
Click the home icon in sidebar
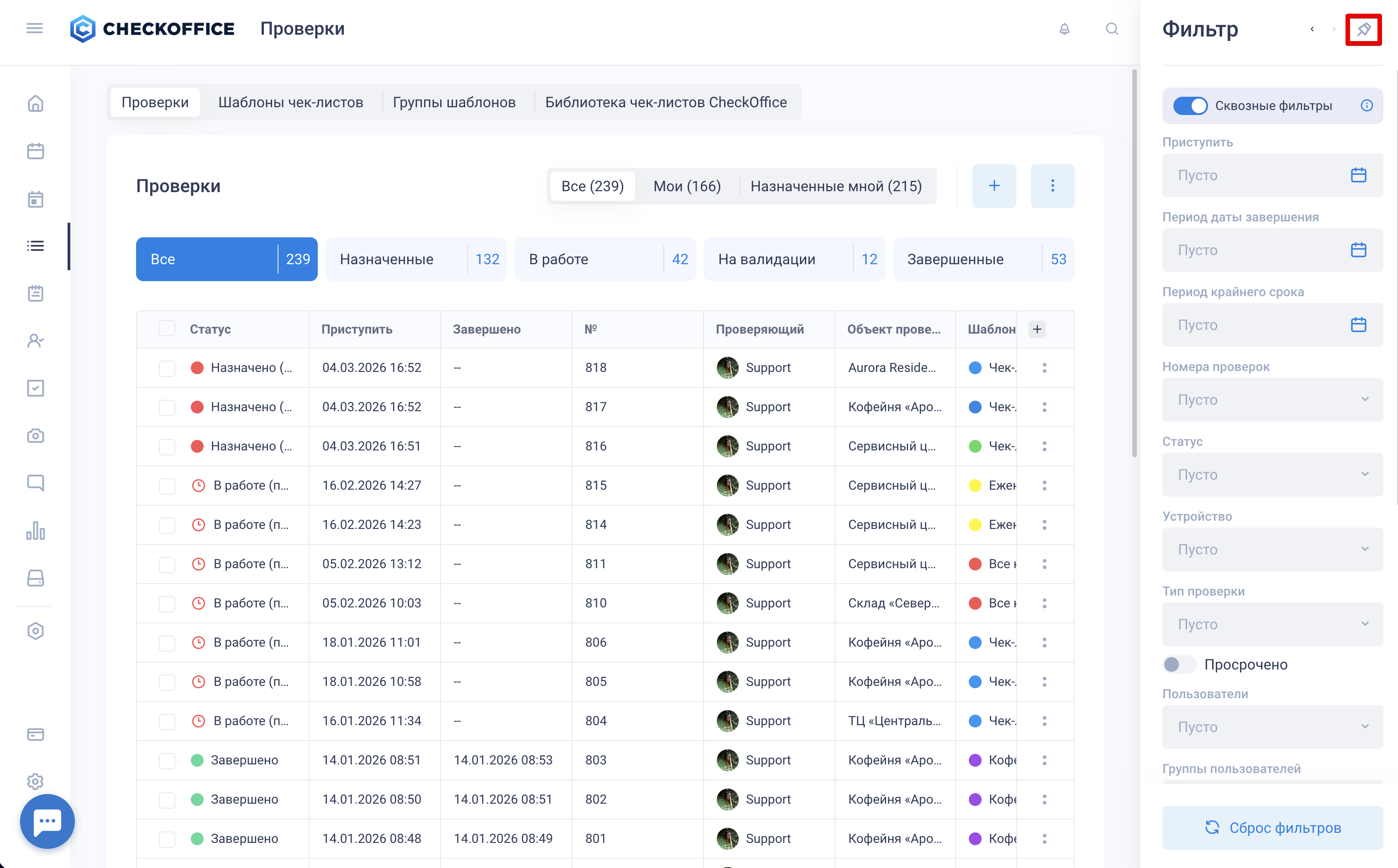click(36, 103)
